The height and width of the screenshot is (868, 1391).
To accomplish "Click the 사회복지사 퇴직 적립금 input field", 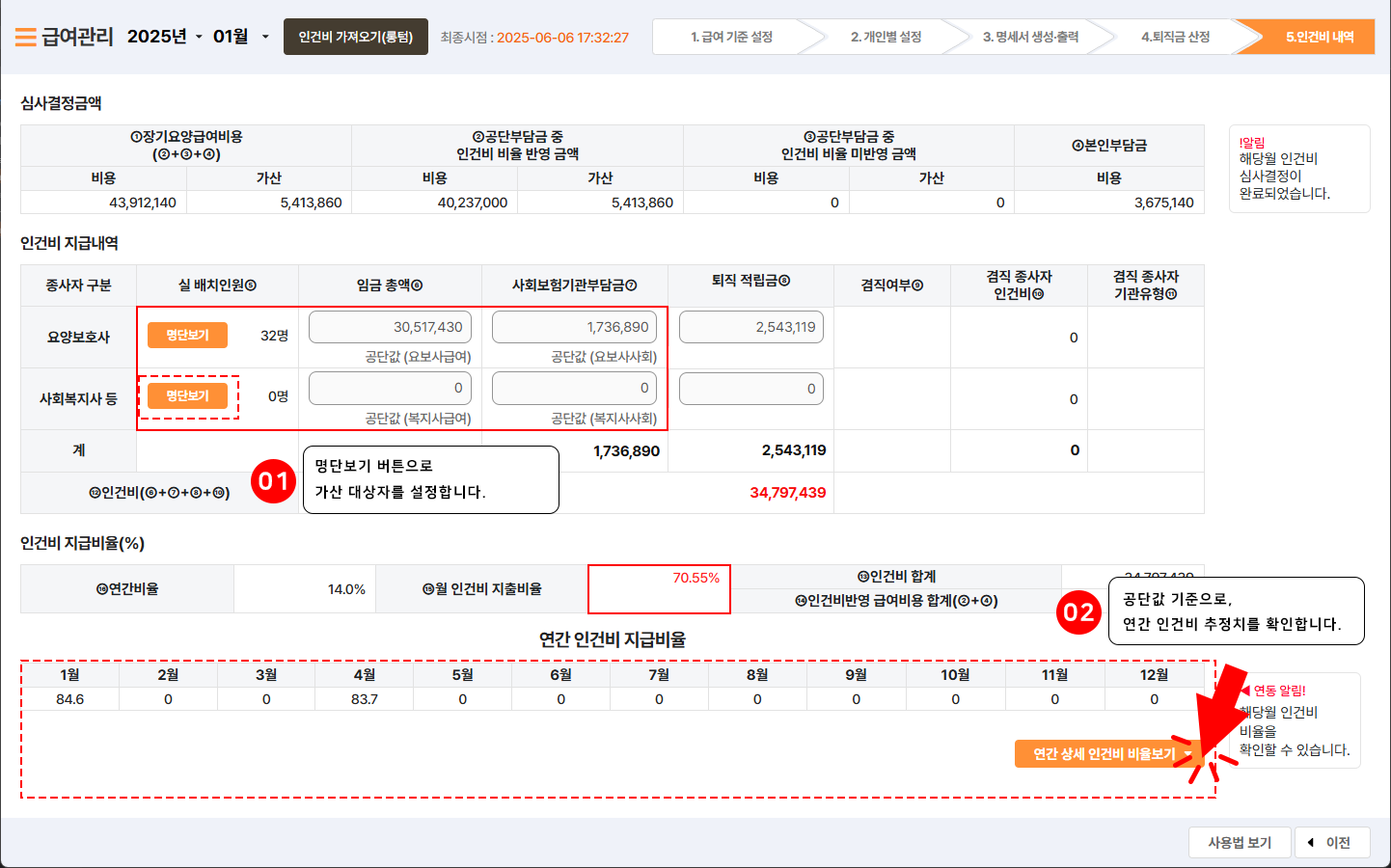I will click(750, 389).
